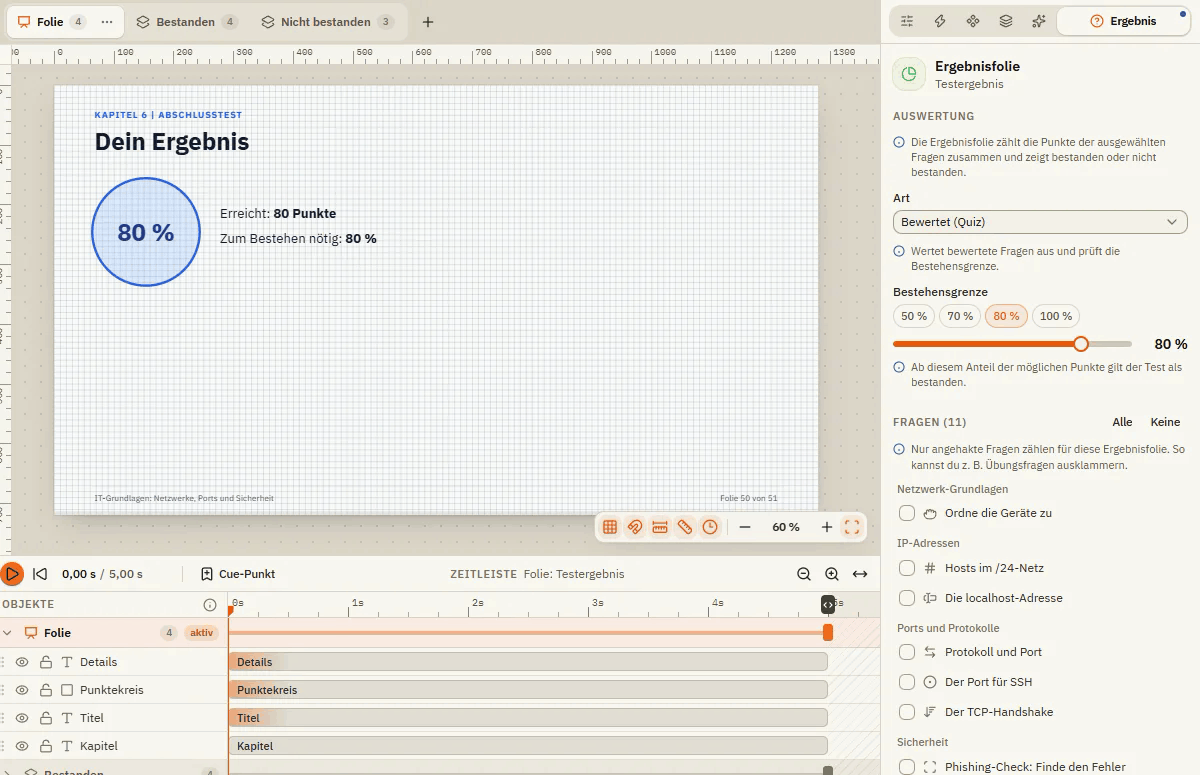Toggle visibility of the Titel object
This screenshot has width=1200, height=775.
[x=22, y=718]
